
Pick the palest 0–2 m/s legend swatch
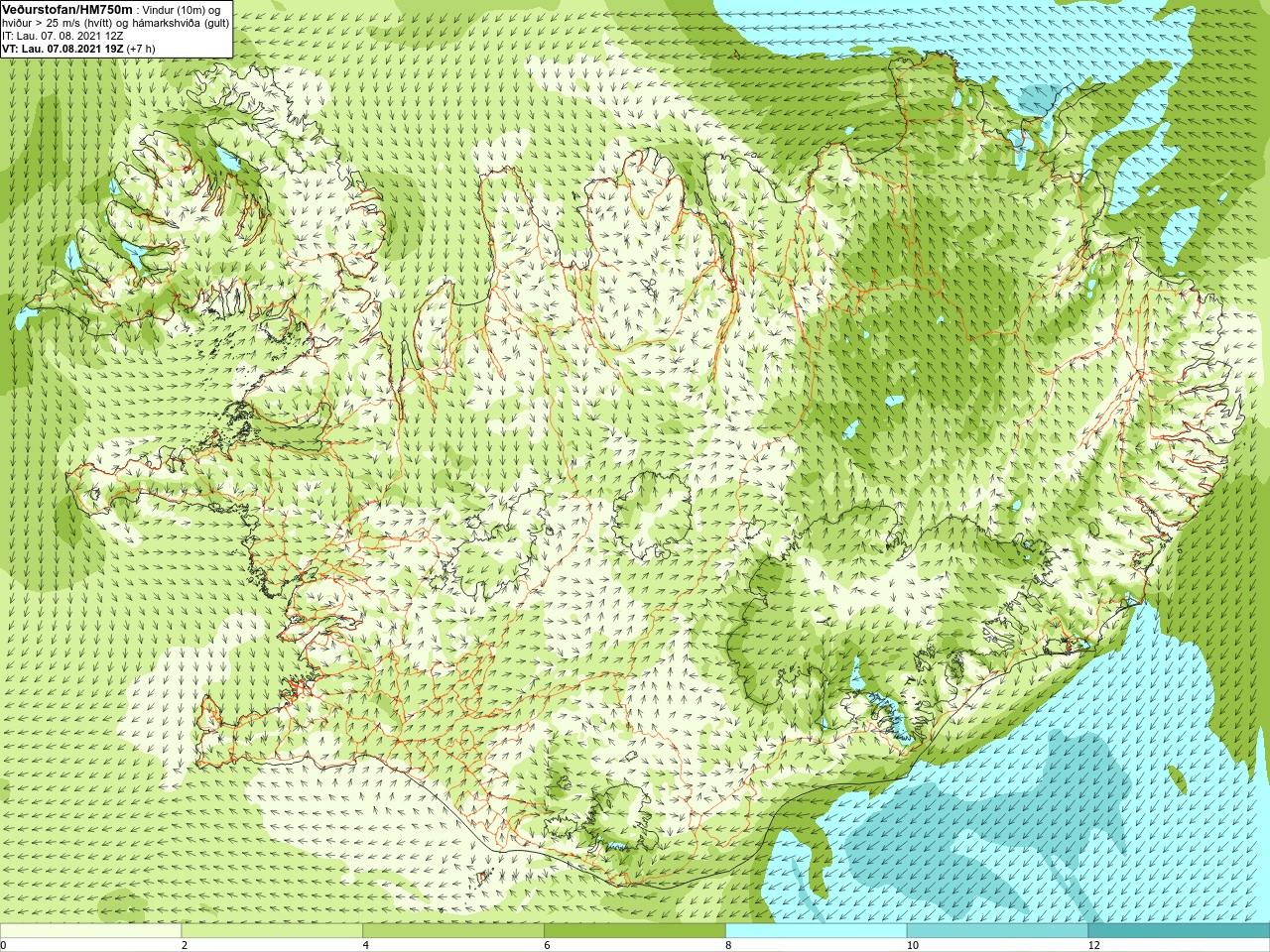click(90, 930)
